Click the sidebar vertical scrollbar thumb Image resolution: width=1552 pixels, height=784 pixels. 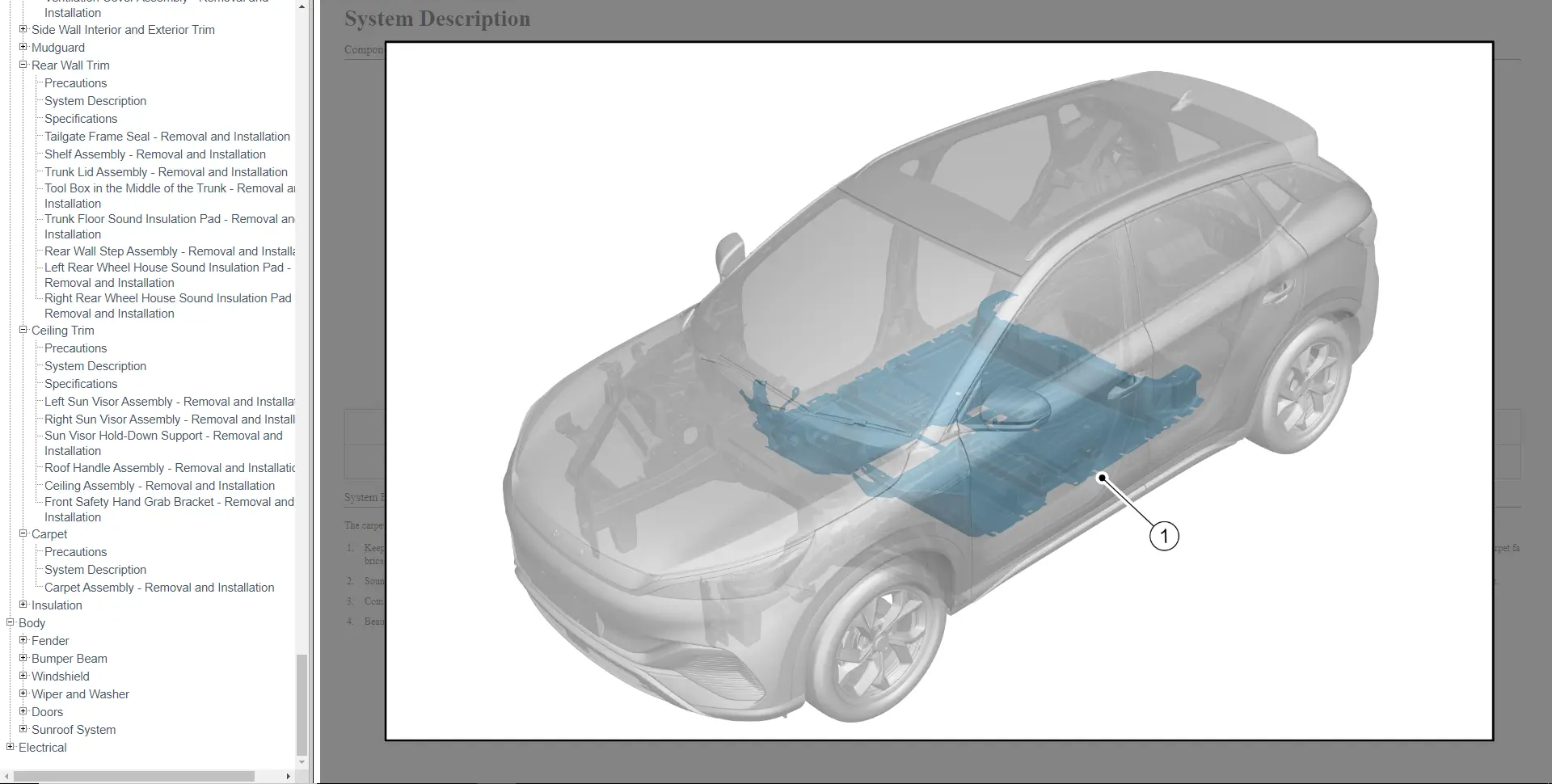pos(302,703)
